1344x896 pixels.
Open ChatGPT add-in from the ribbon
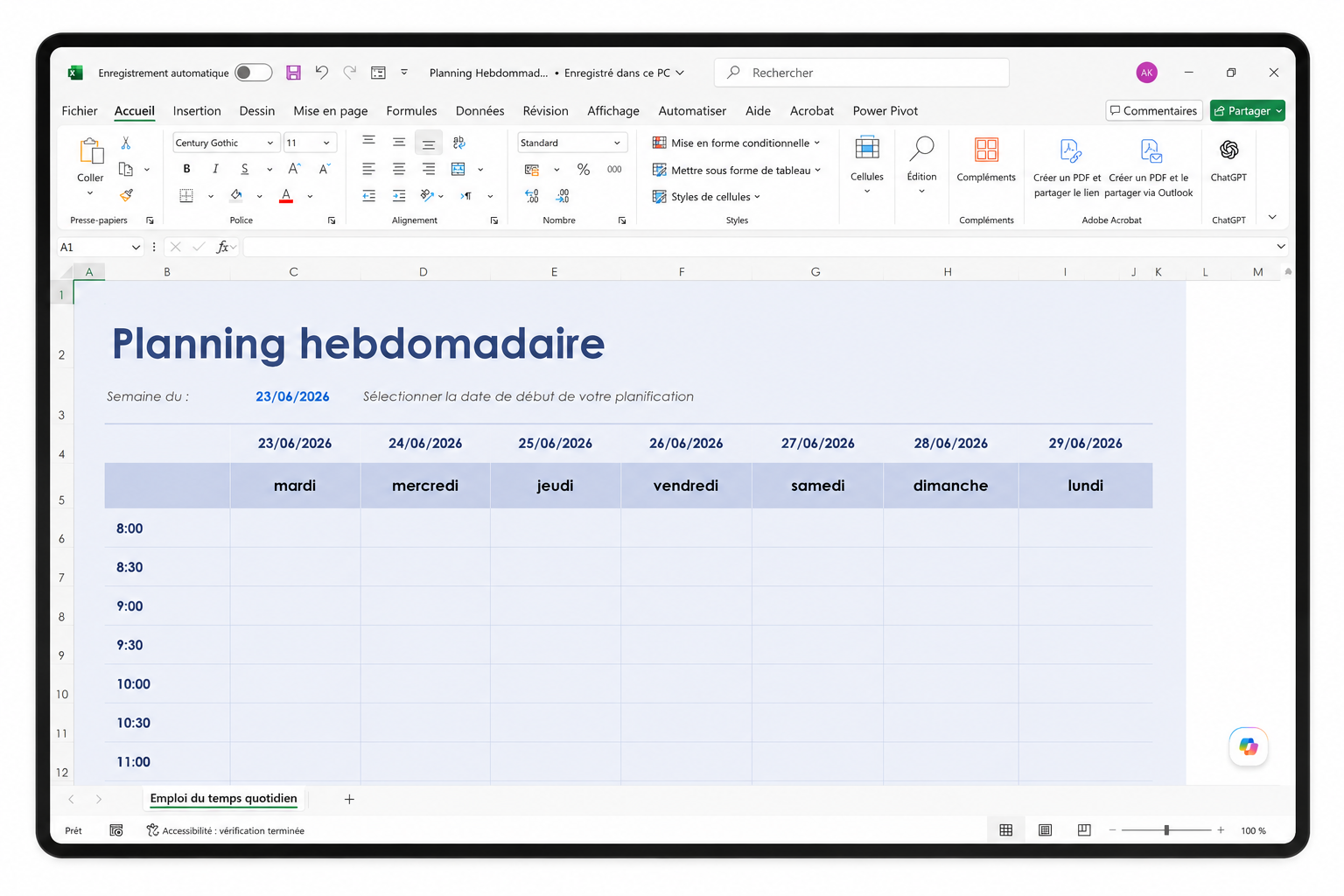tap(1228, 160)
